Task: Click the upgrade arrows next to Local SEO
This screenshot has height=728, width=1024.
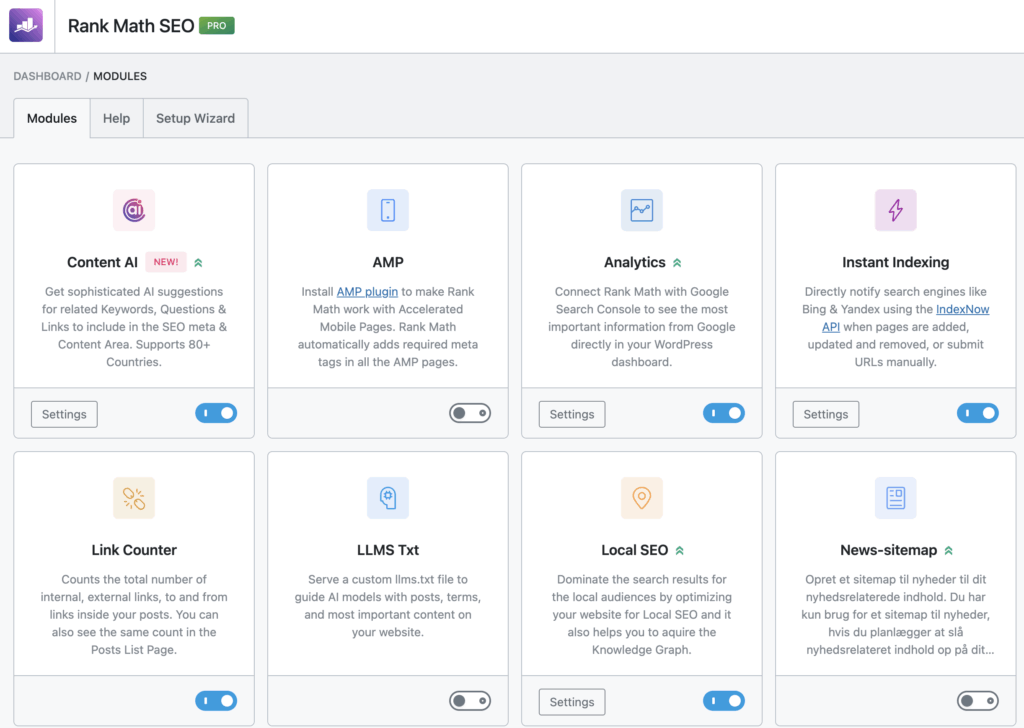Action: pos(680,551)
